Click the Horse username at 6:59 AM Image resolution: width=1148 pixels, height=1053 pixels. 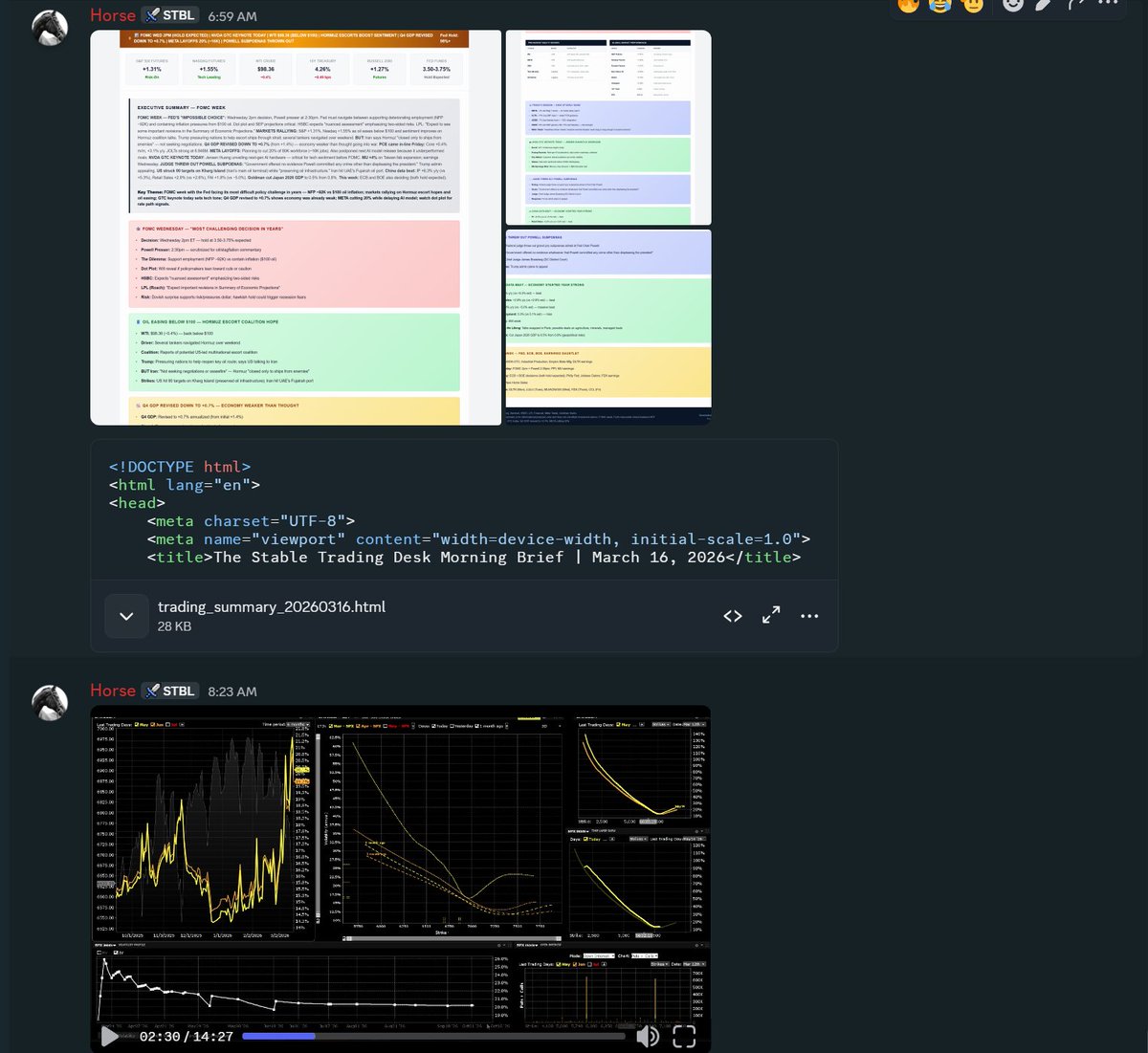(x=113, y=15)
